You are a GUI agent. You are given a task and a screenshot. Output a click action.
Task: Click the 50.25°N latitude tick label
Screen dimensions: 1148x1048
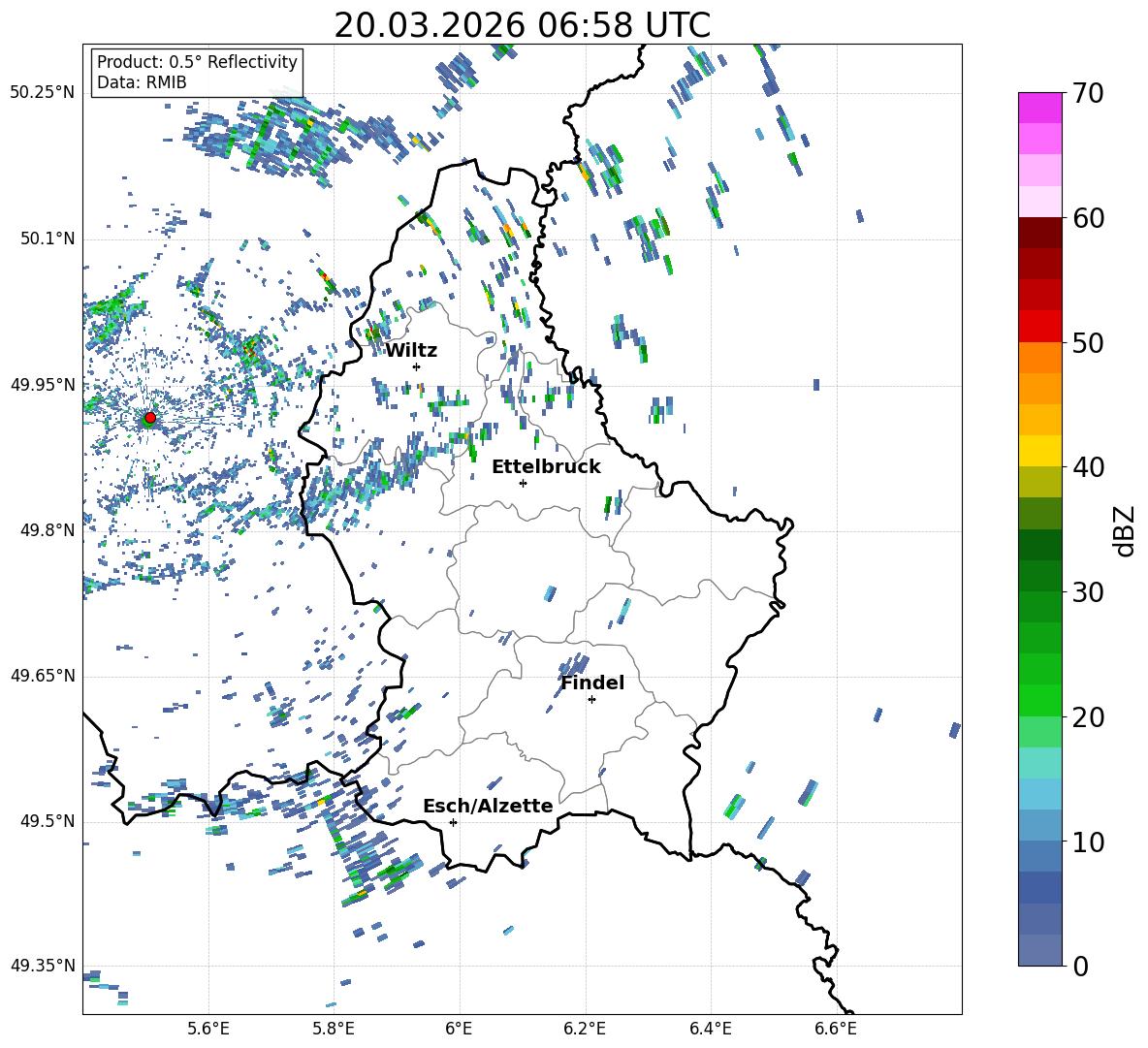point(43,93)
